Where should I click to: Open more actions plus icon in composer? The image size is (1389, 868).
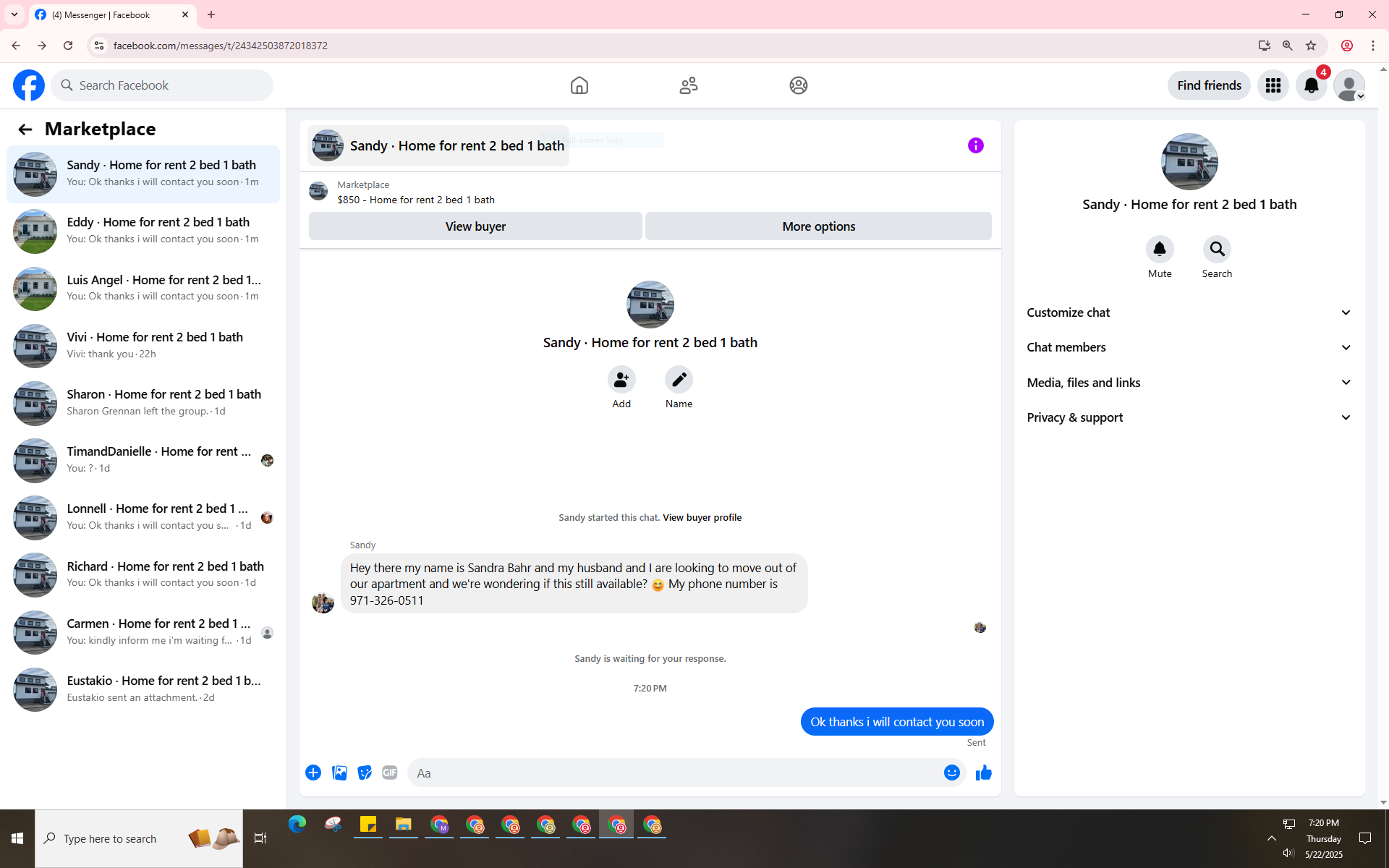click(x=313, y=773)
